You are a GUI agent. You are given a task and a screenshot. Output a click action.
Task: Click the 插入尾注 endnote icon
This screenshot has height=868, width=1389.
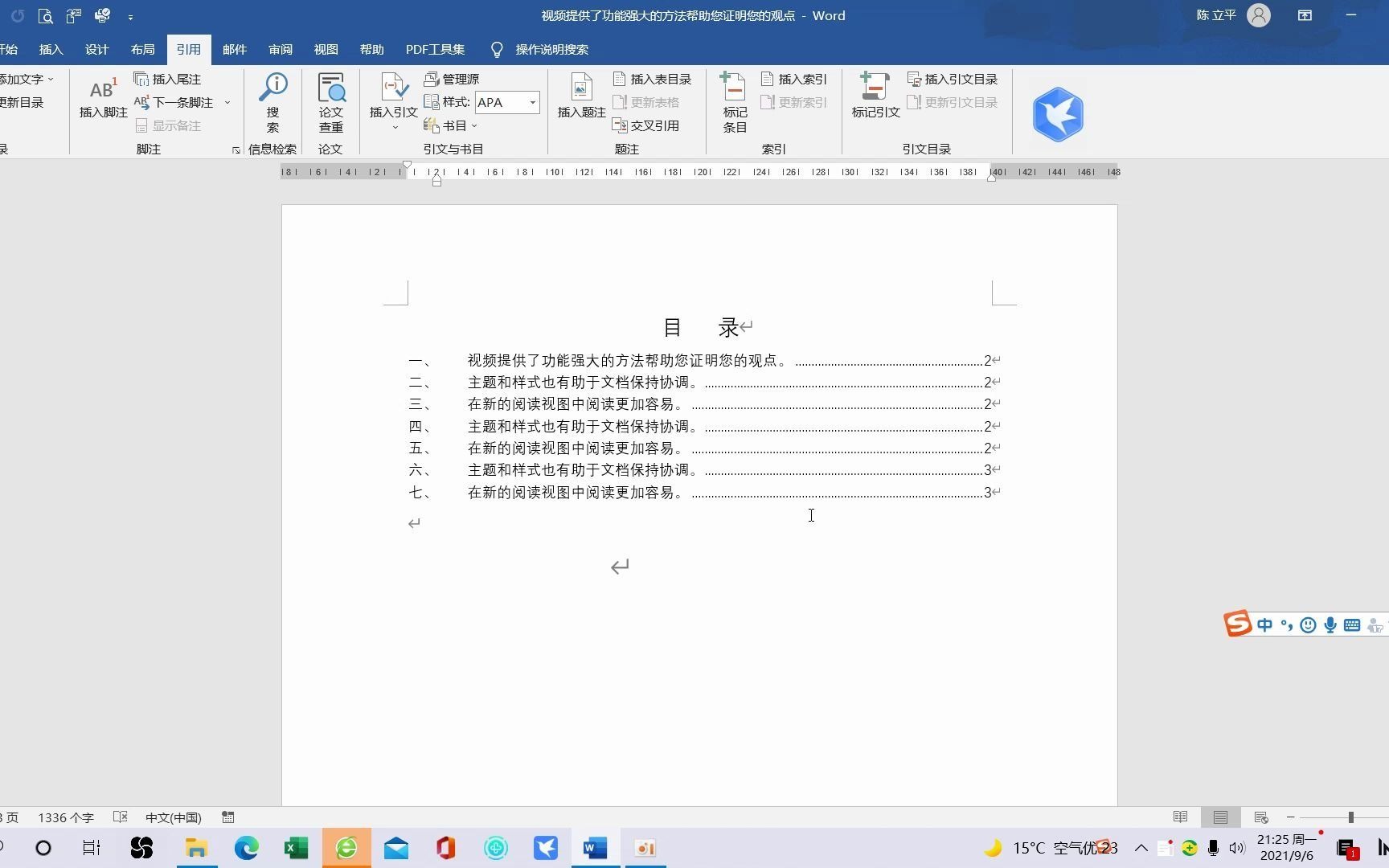tap(167, 79)
